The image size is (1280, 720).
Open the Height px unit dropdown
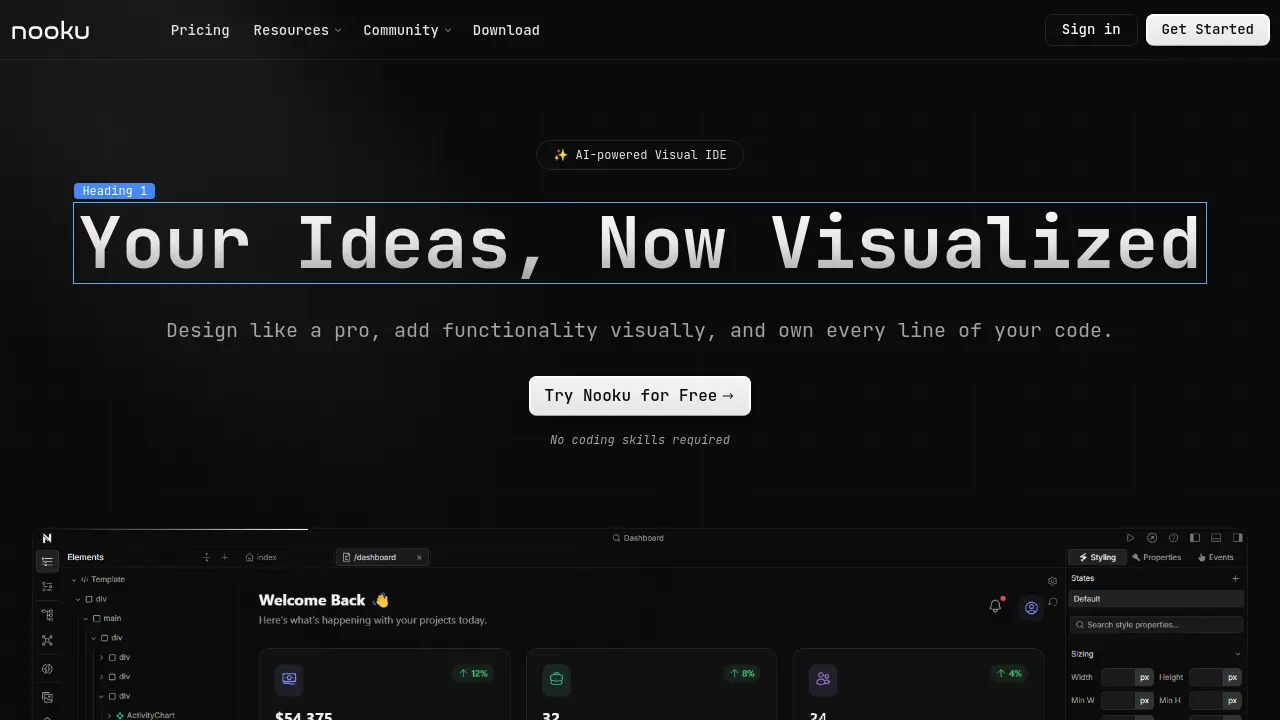click(1233, 677)
